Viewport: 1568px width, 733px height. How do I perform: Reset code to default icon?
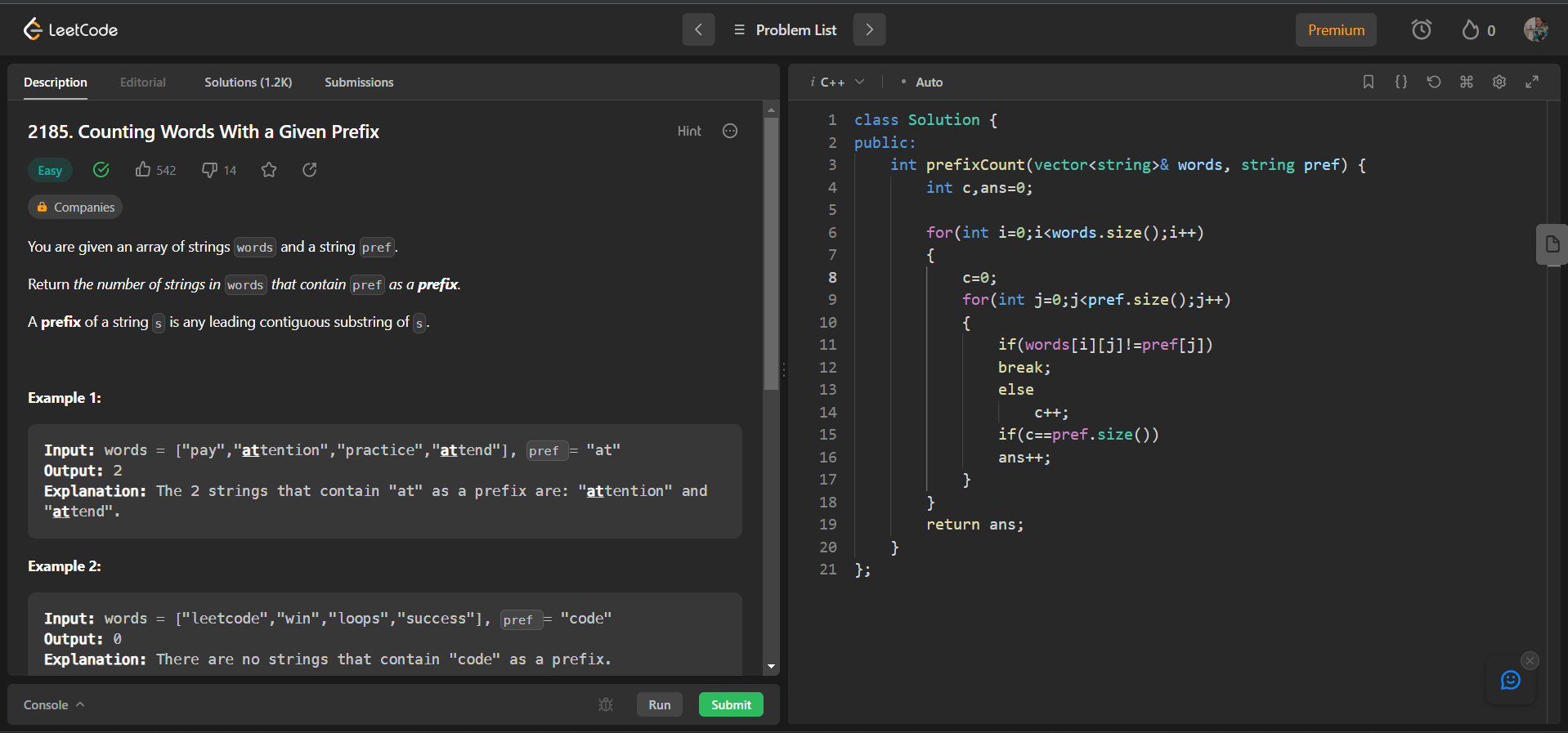coord(1434,82)
